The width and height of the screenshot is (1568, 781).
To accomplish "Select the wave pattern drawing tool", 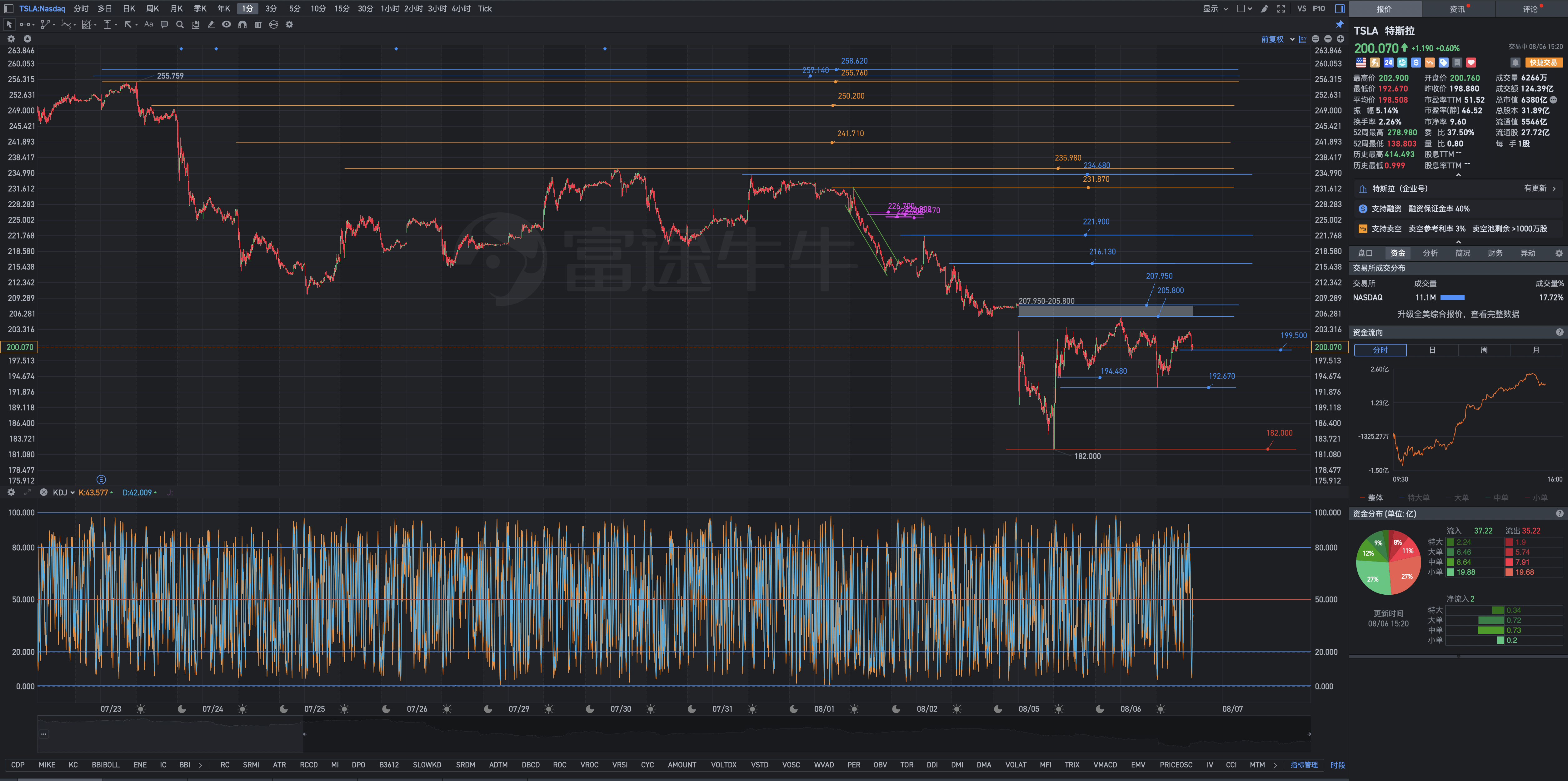I will pyautogui.click(x=66, y=24).
